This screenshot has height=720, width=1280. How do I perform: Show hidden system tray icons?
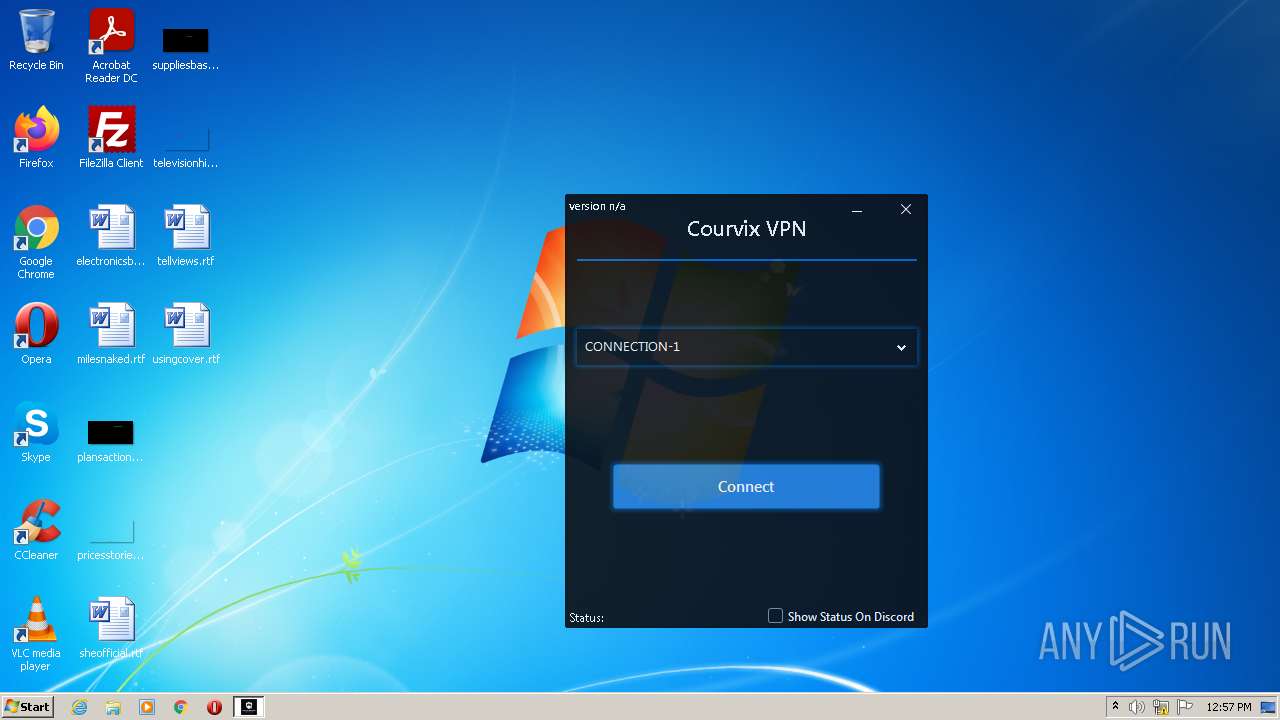(x=1115, y=707)
